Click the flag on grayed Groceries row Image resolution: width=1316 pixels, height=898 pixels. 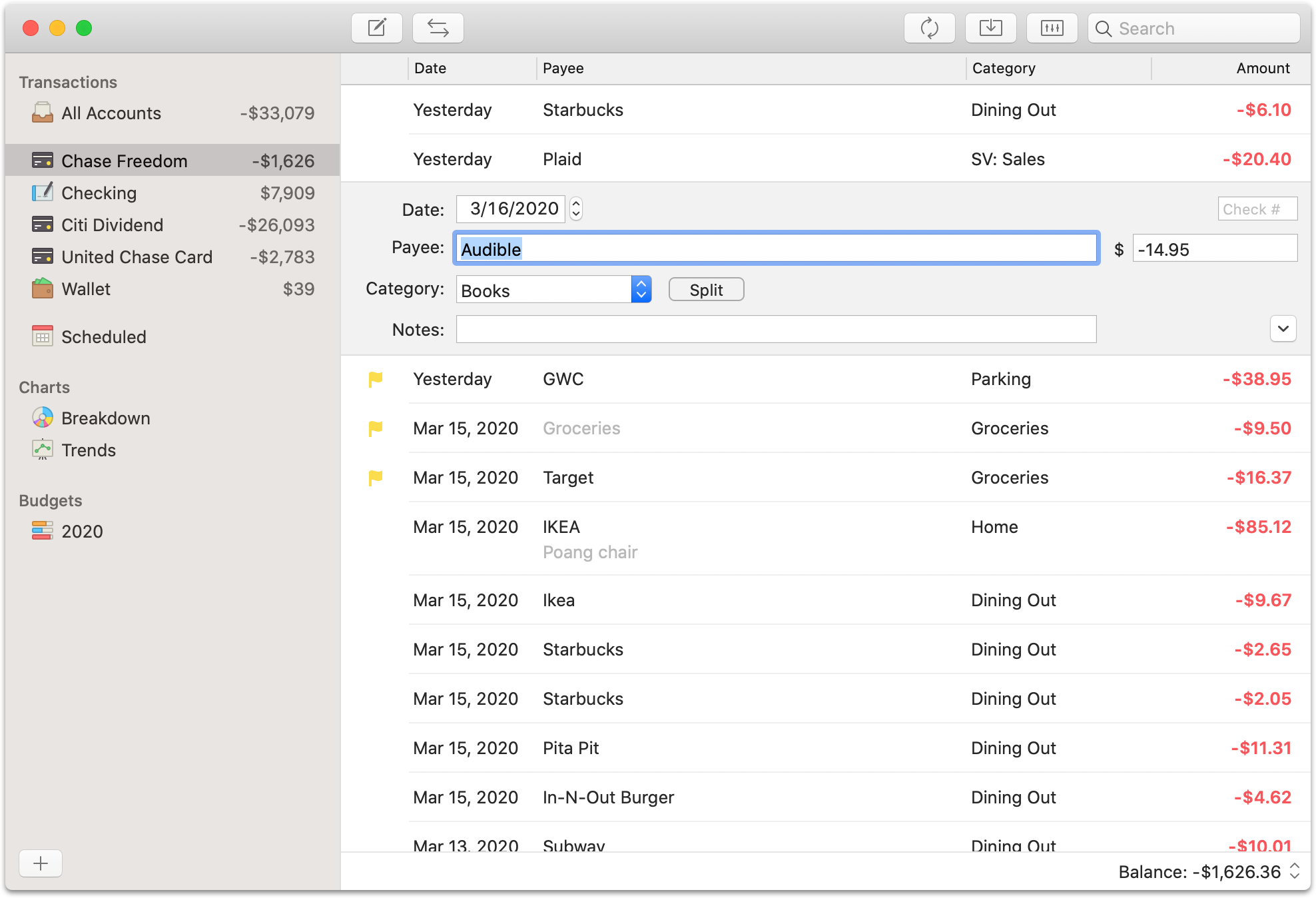pyautogui.click(x=376, y=428)
